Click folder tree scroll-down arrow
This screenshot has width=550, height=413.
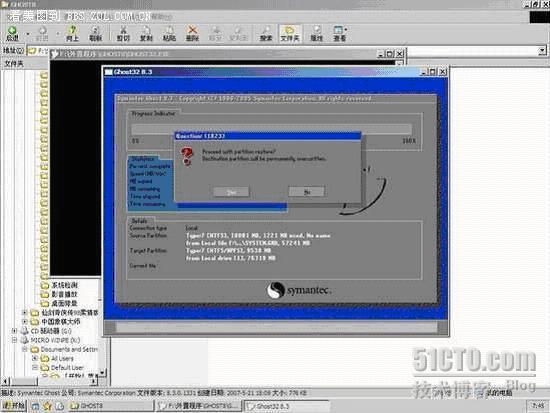pyautogui.click(x=102, y=372)
